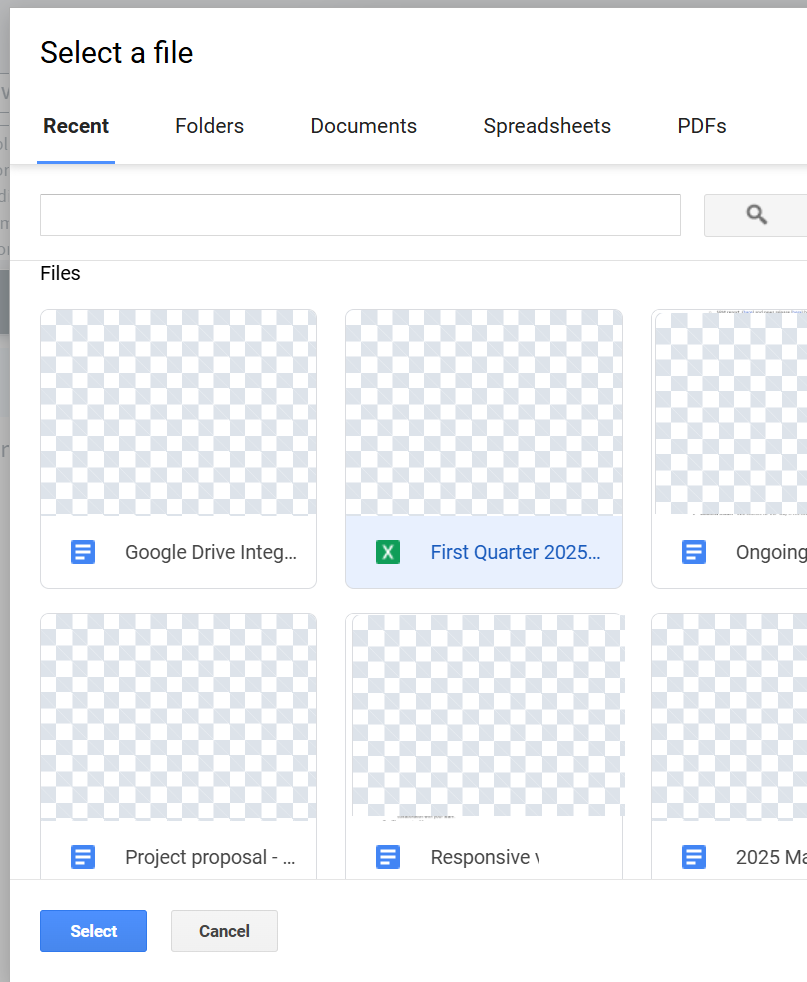Select file name 'Google Drive Integ...'
The image size is (807, 982).
coord(211,552)
